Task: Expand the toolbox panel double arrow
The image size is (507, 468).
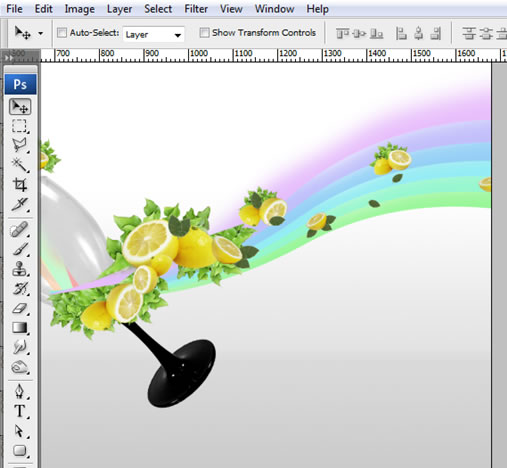Action: tap(9, 58)
